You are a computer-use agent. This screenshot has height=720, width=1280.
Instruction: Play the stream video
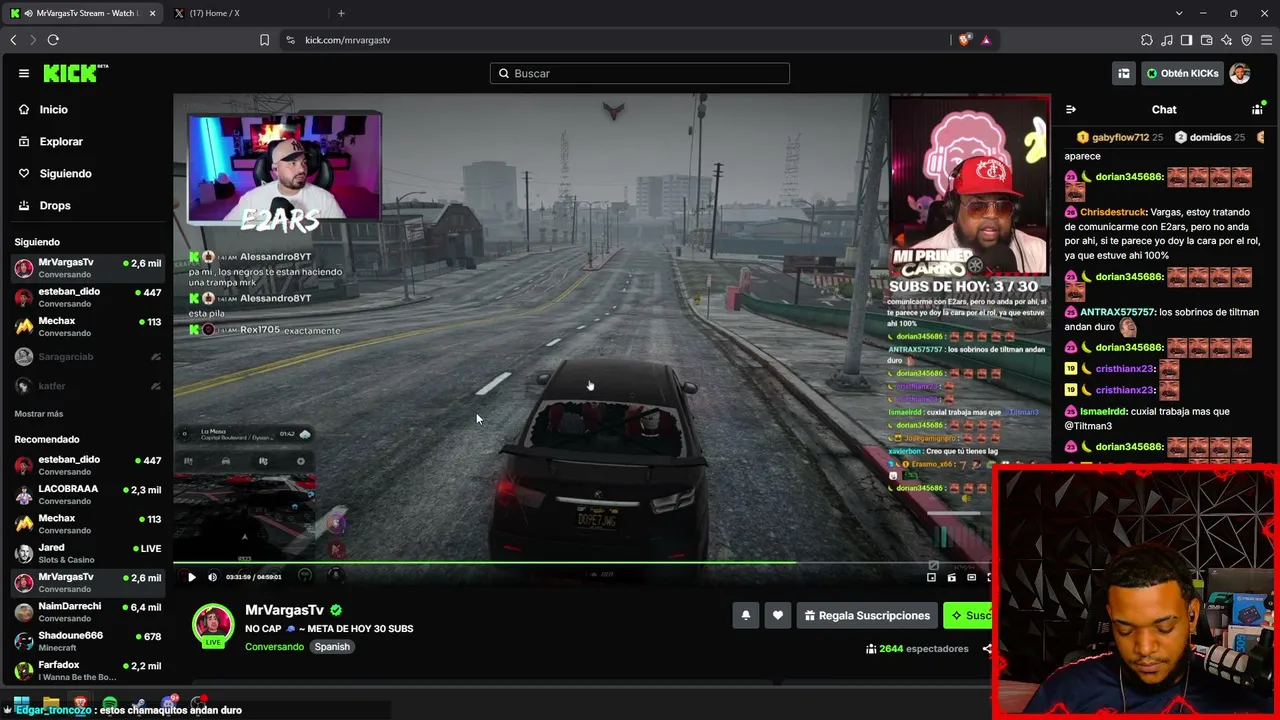click(x=192, y=577)
